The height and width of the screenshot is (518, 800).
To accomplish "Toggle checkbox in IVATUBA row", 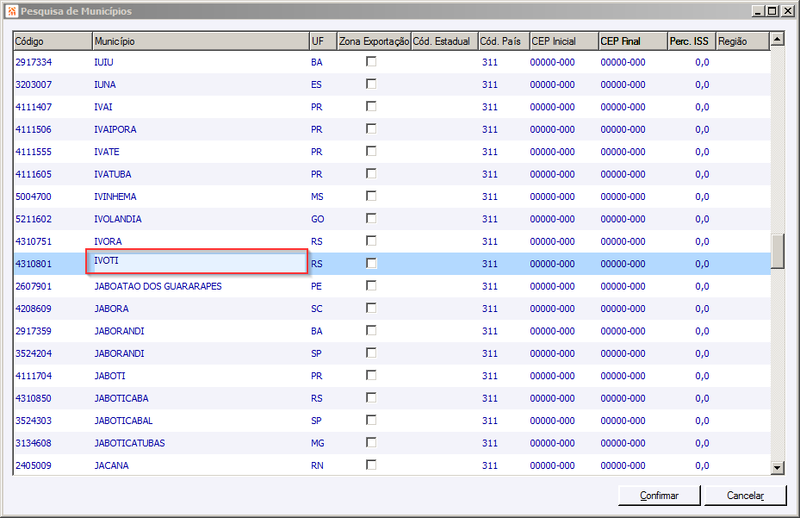I will [371, 174].
